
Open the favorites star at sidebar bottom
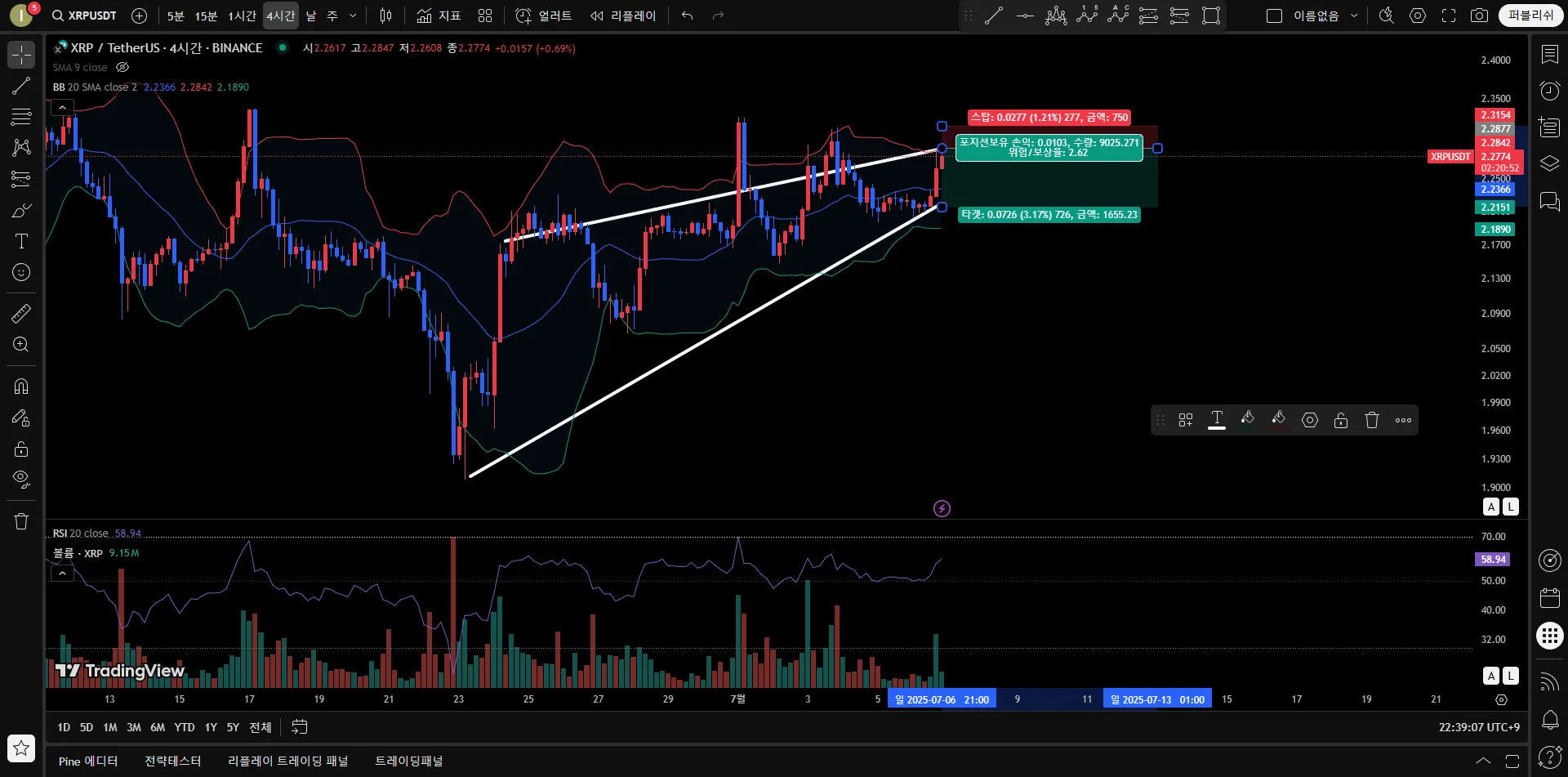pos(21,747)
